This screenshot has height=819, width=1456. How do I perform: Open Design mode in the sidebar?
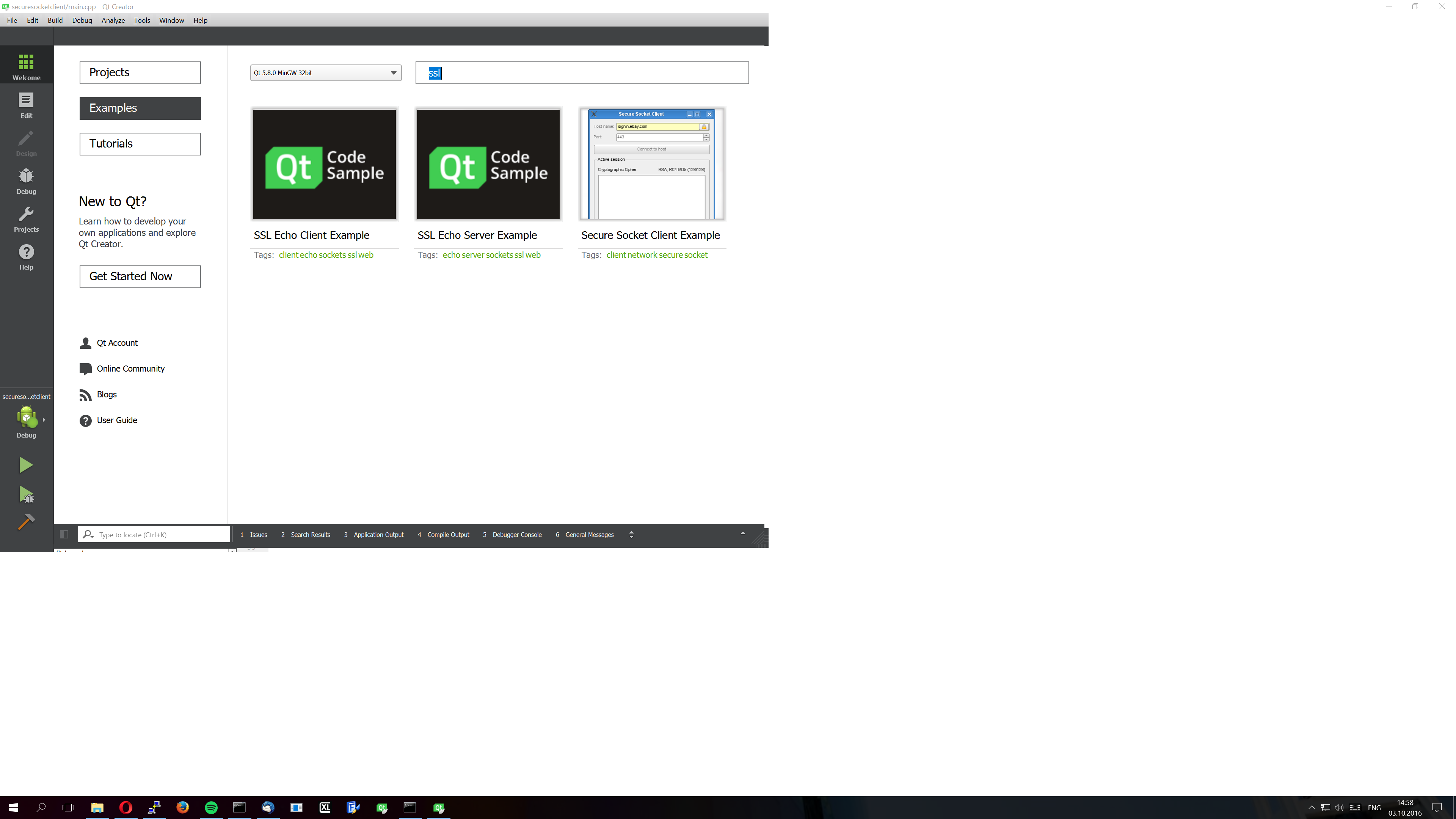[x=26, y=144]
